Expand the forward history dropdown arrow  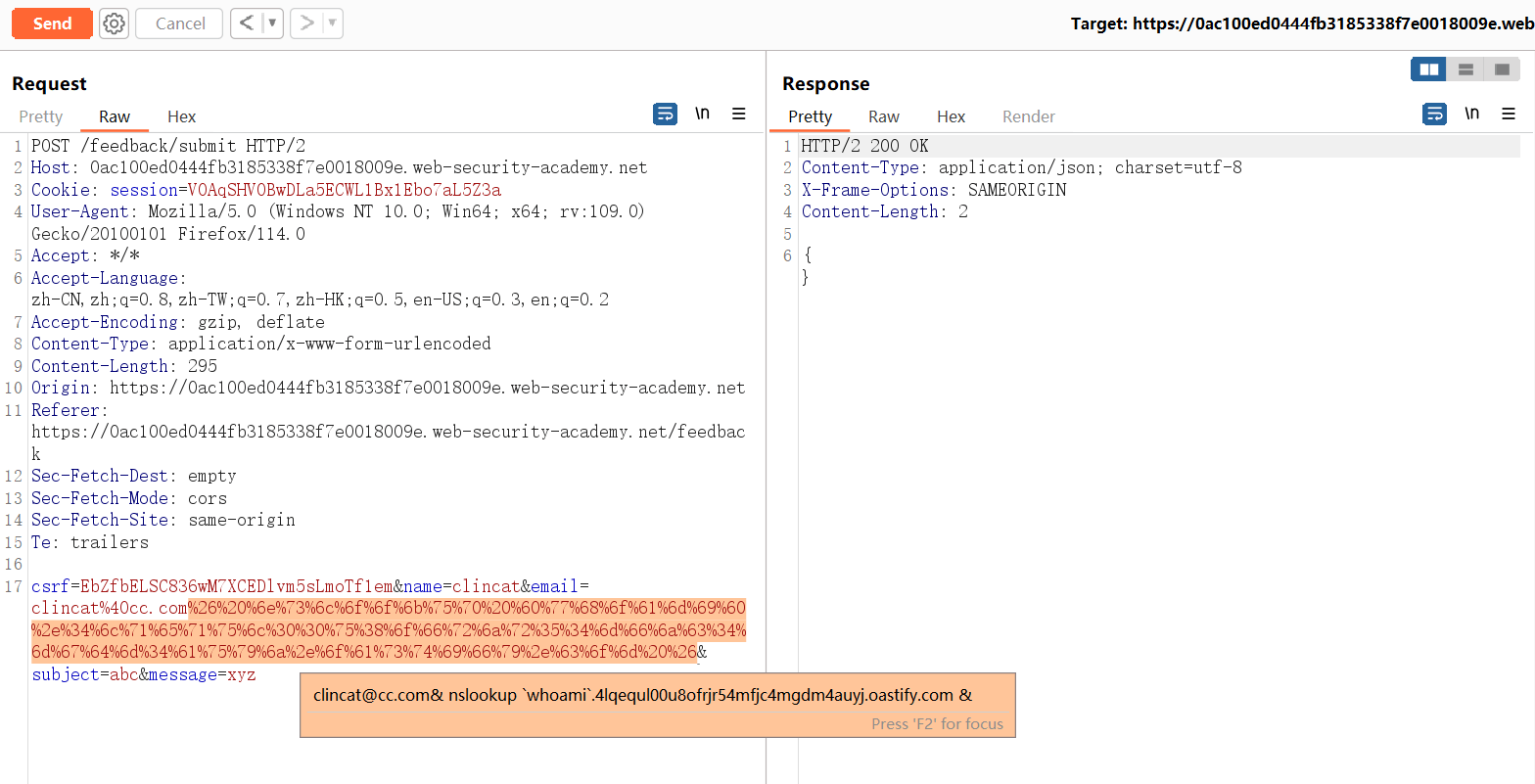pyautogui.click(x=332, y=23)
